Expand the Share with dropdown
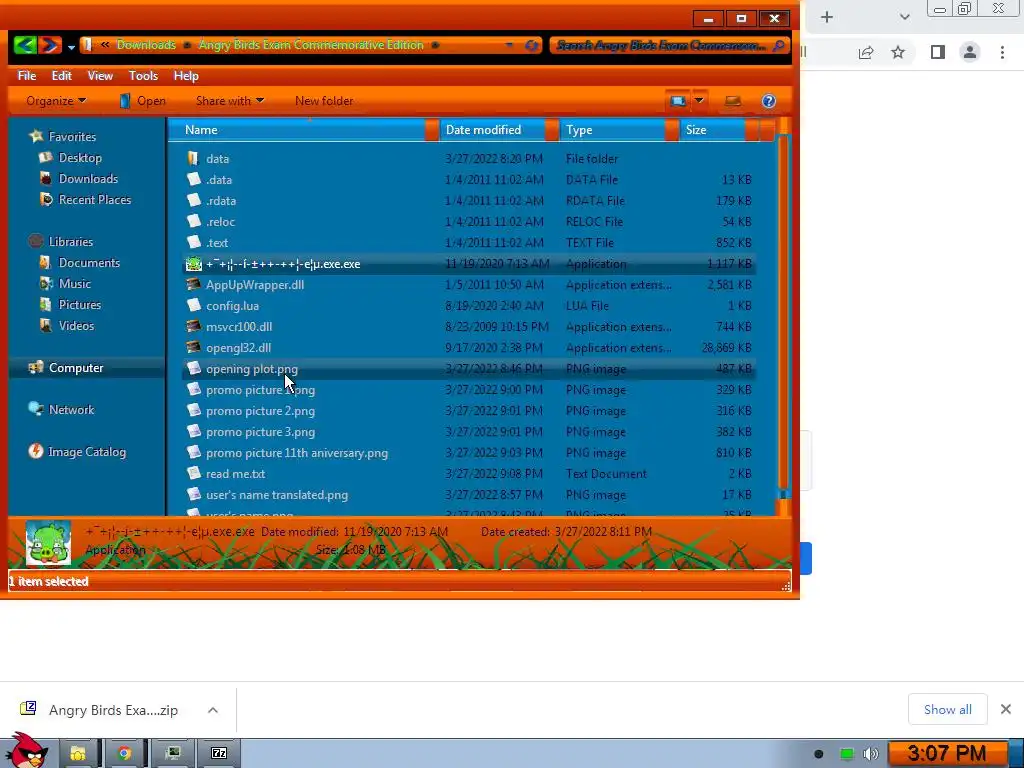 tap(230, 101)
